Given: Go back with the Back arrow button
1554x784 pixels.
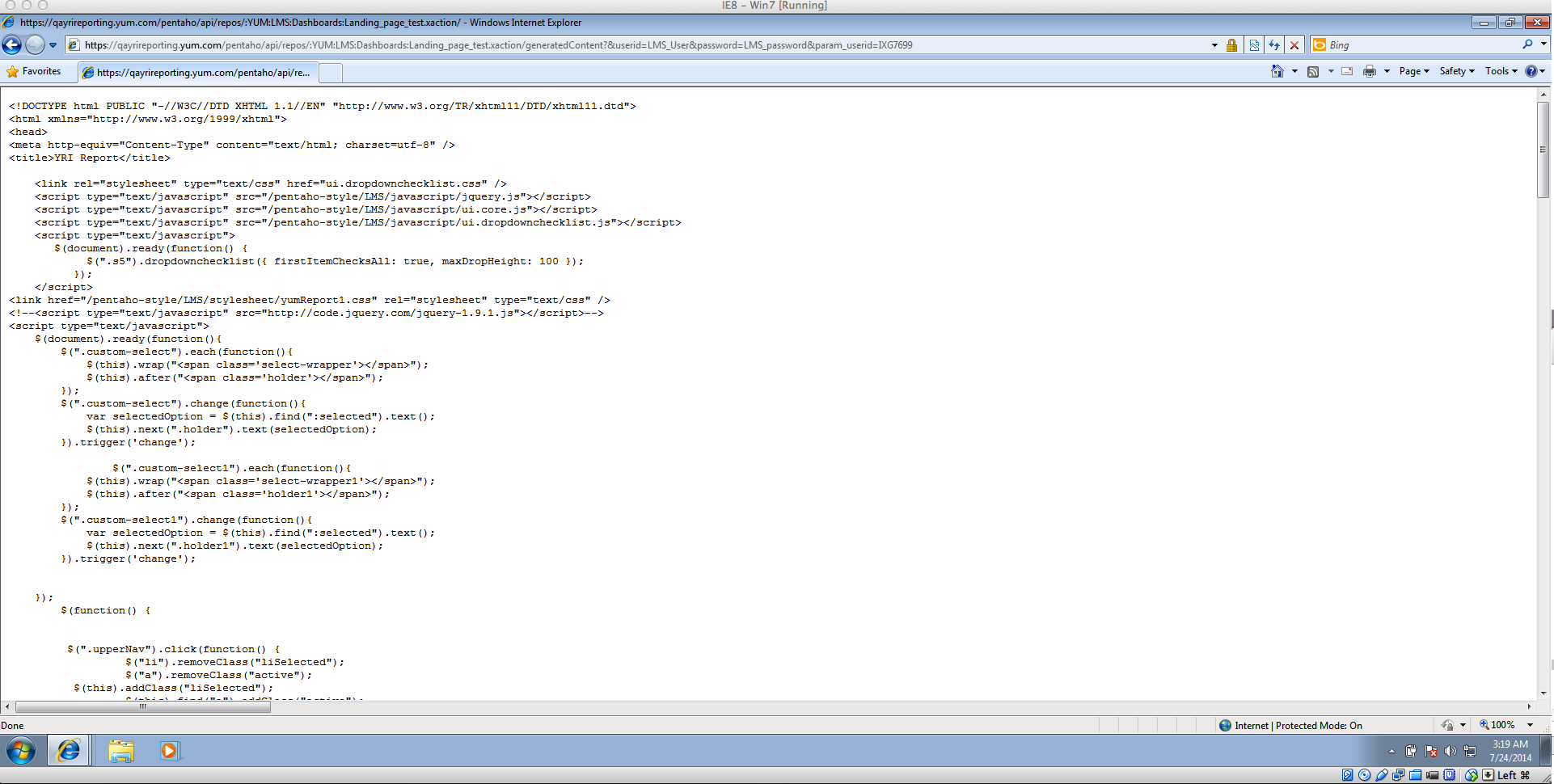Looking at the screenshot, I should tap(12, 45).
